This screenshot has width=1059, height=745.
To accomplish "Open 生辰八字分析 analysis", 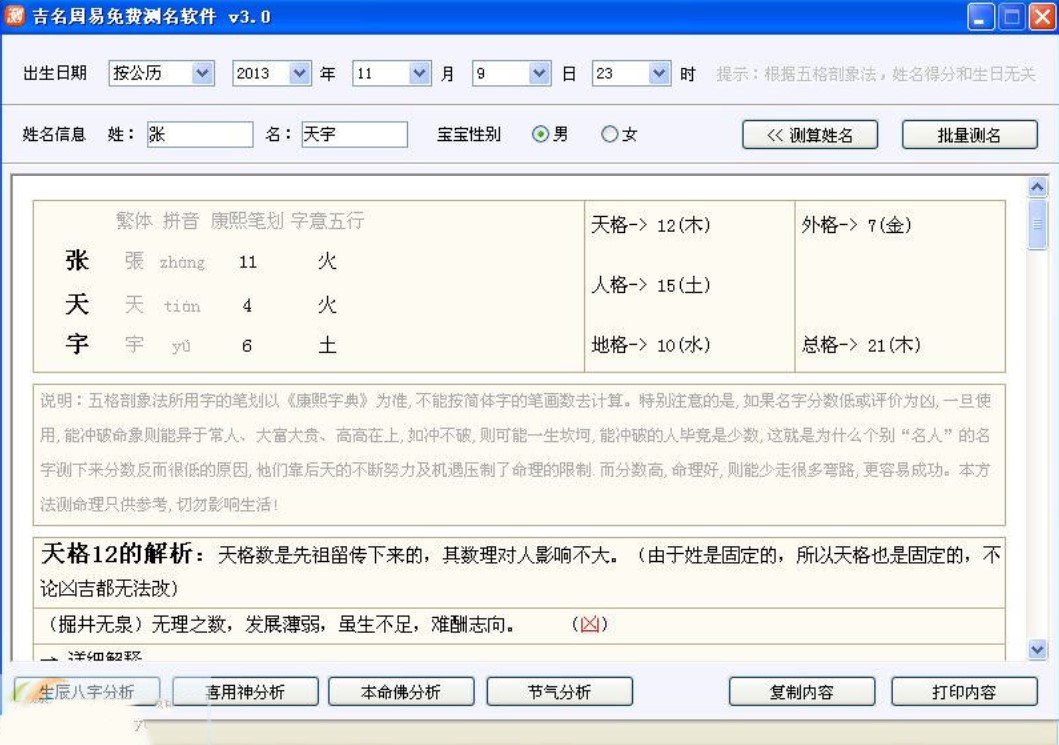I will (86, 692).
